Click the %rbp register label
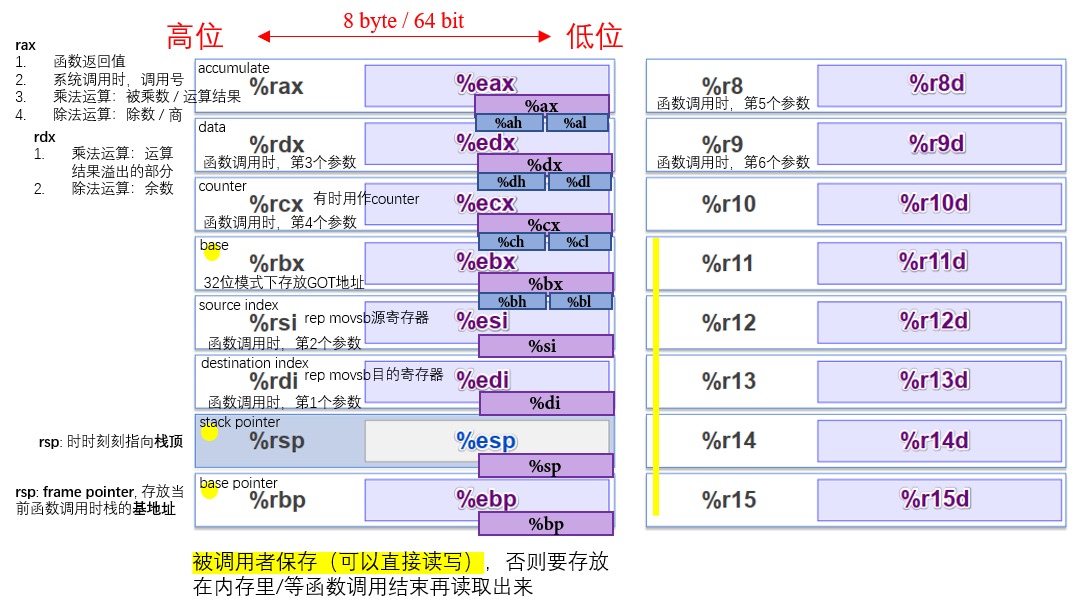The height and width of the screenshot is (612, 1091). 277,501
